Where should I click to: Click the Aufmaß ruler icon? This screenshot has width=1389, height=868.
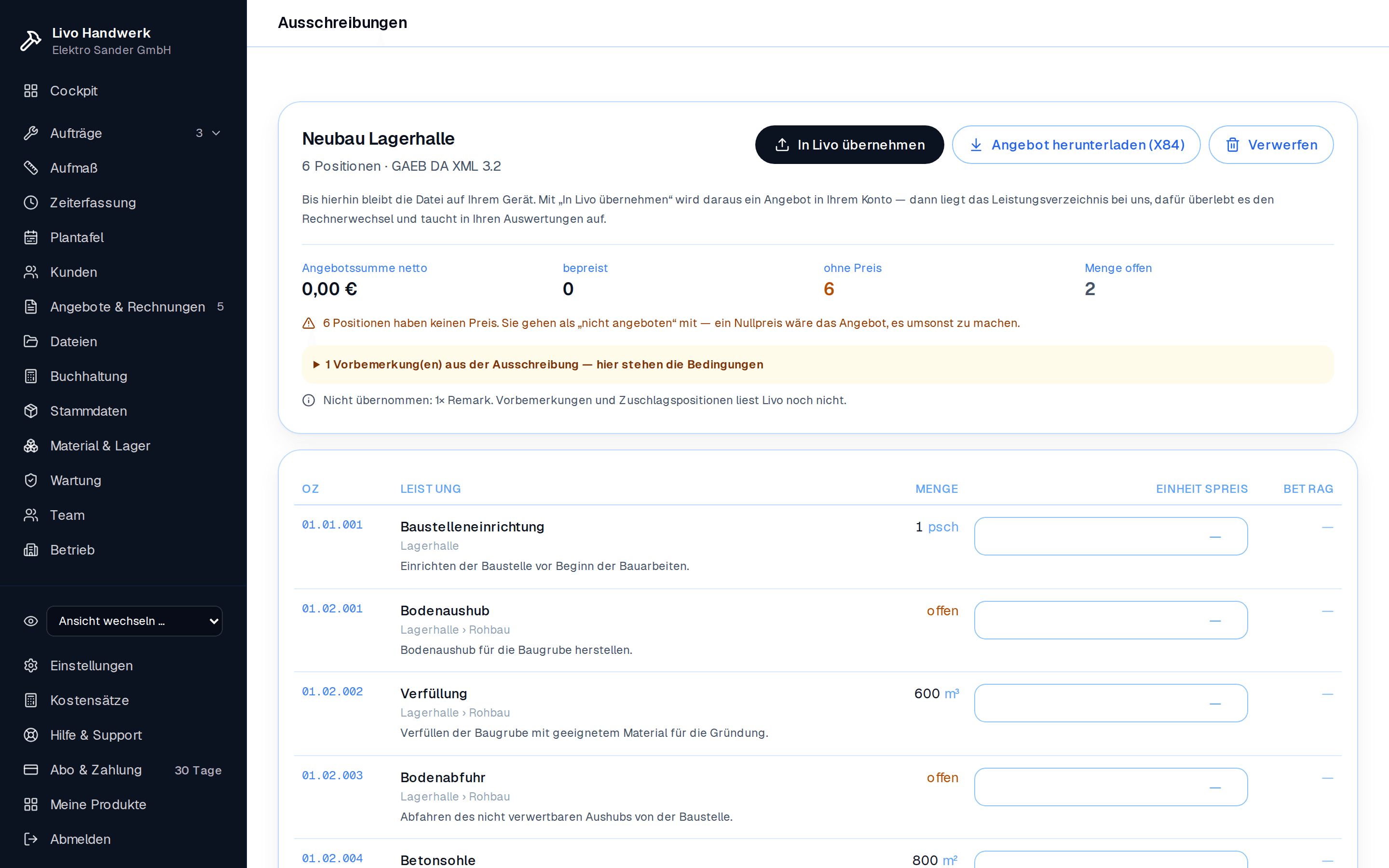tap(31, 168)
